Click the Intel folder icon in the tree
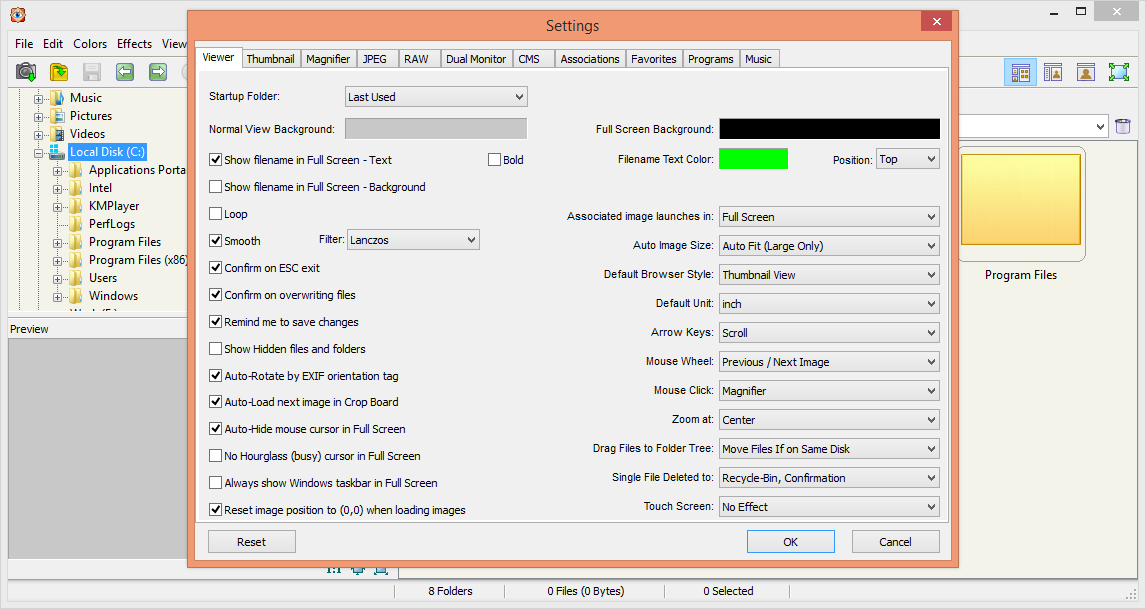Screen dimensions: 1146x609 76,188
